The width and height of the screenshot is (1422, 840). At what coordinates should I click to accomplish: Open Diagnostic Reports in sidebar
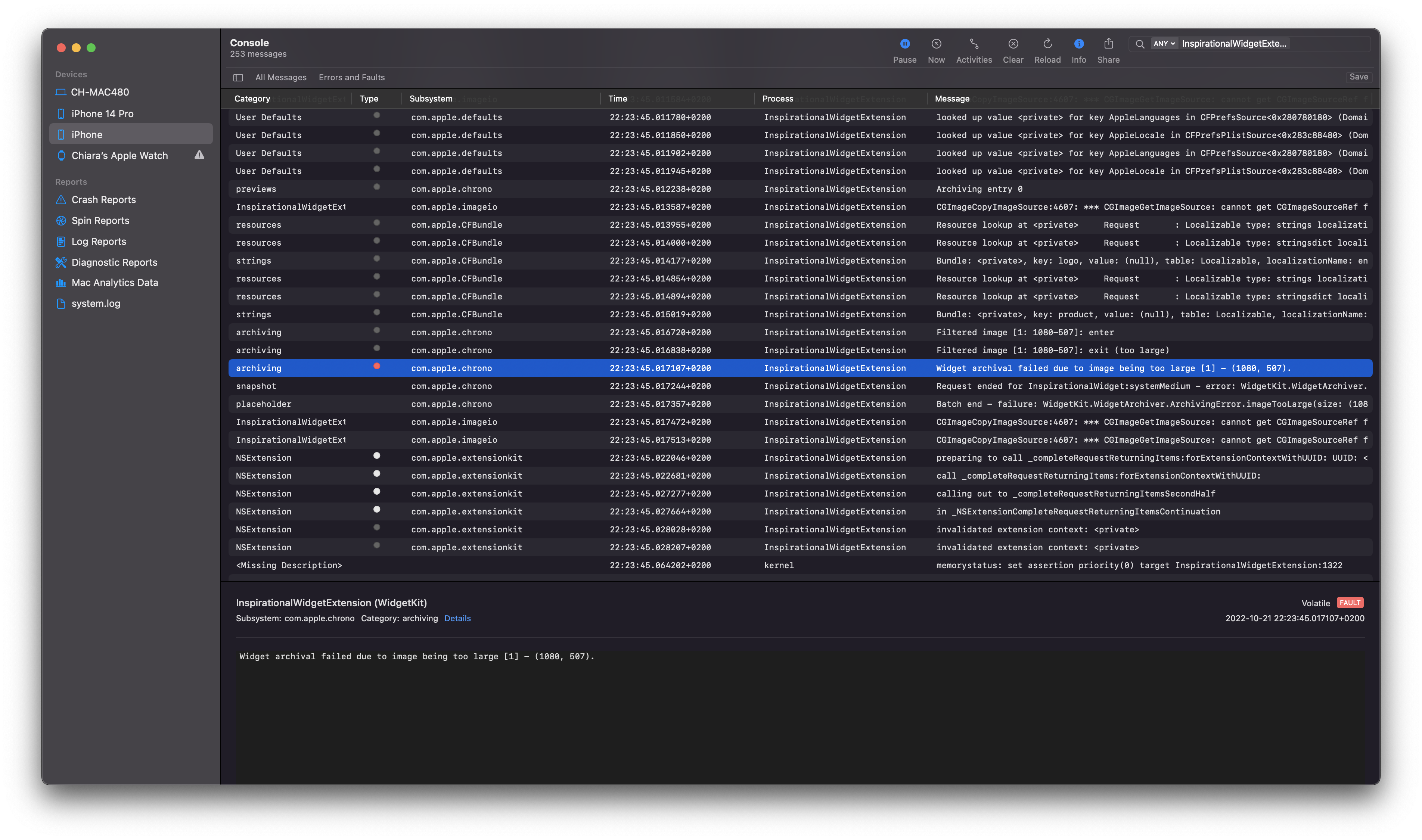pyautogui.click(x=114, y=262)
